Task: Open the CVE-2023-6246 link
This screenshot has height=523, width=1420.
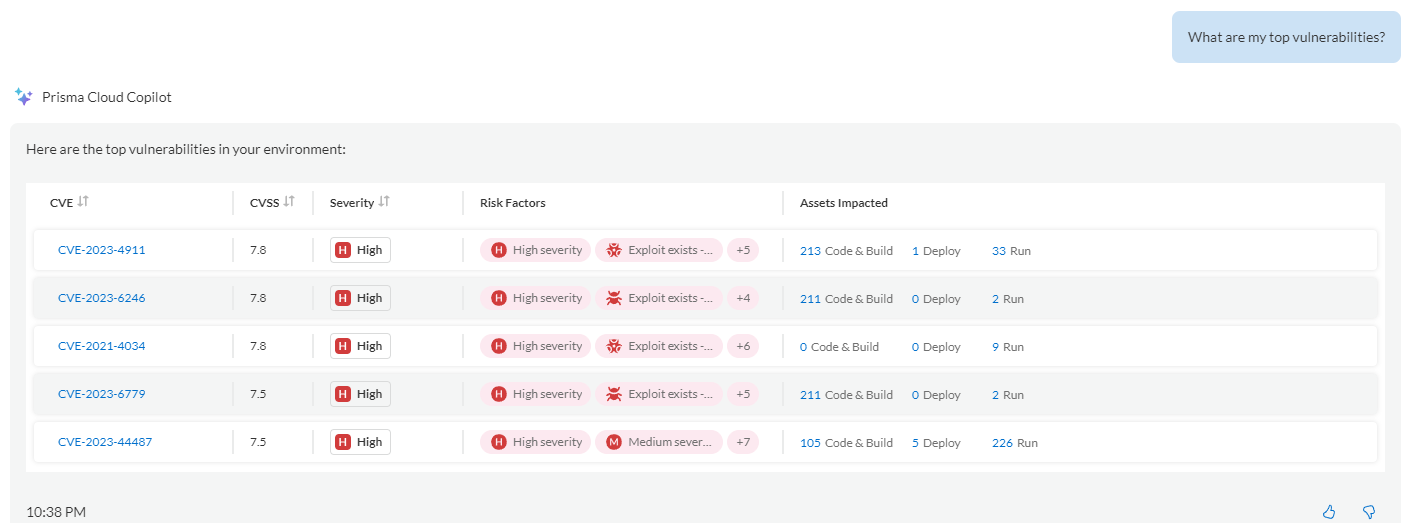Action: click(102, 298)
